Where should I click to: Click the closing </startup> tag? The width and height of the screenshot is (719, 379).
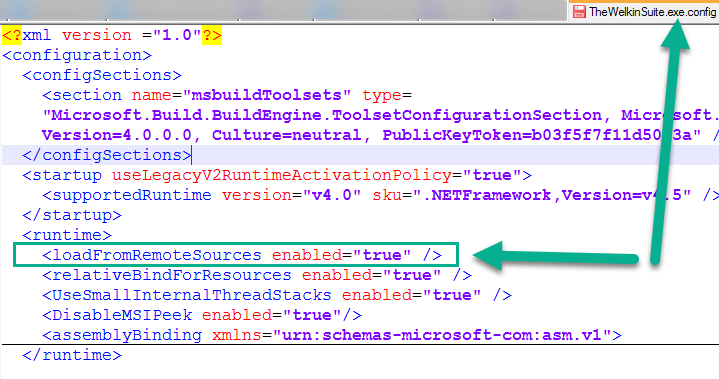[72, 215]
